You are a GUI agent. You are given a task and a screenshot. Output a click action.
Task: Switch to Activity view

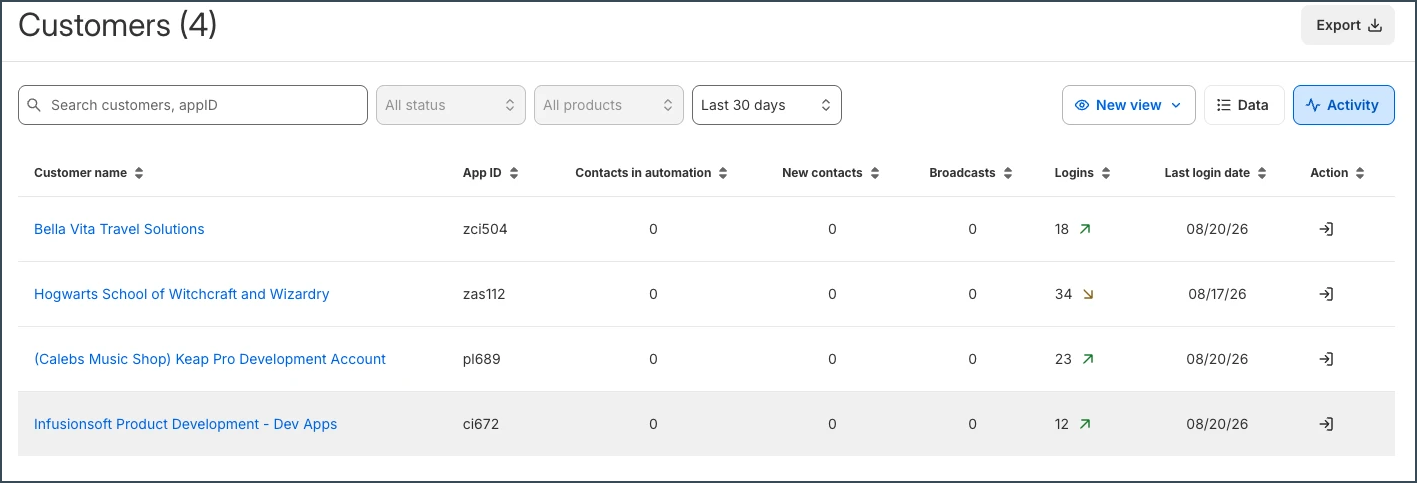point(1343,105)
